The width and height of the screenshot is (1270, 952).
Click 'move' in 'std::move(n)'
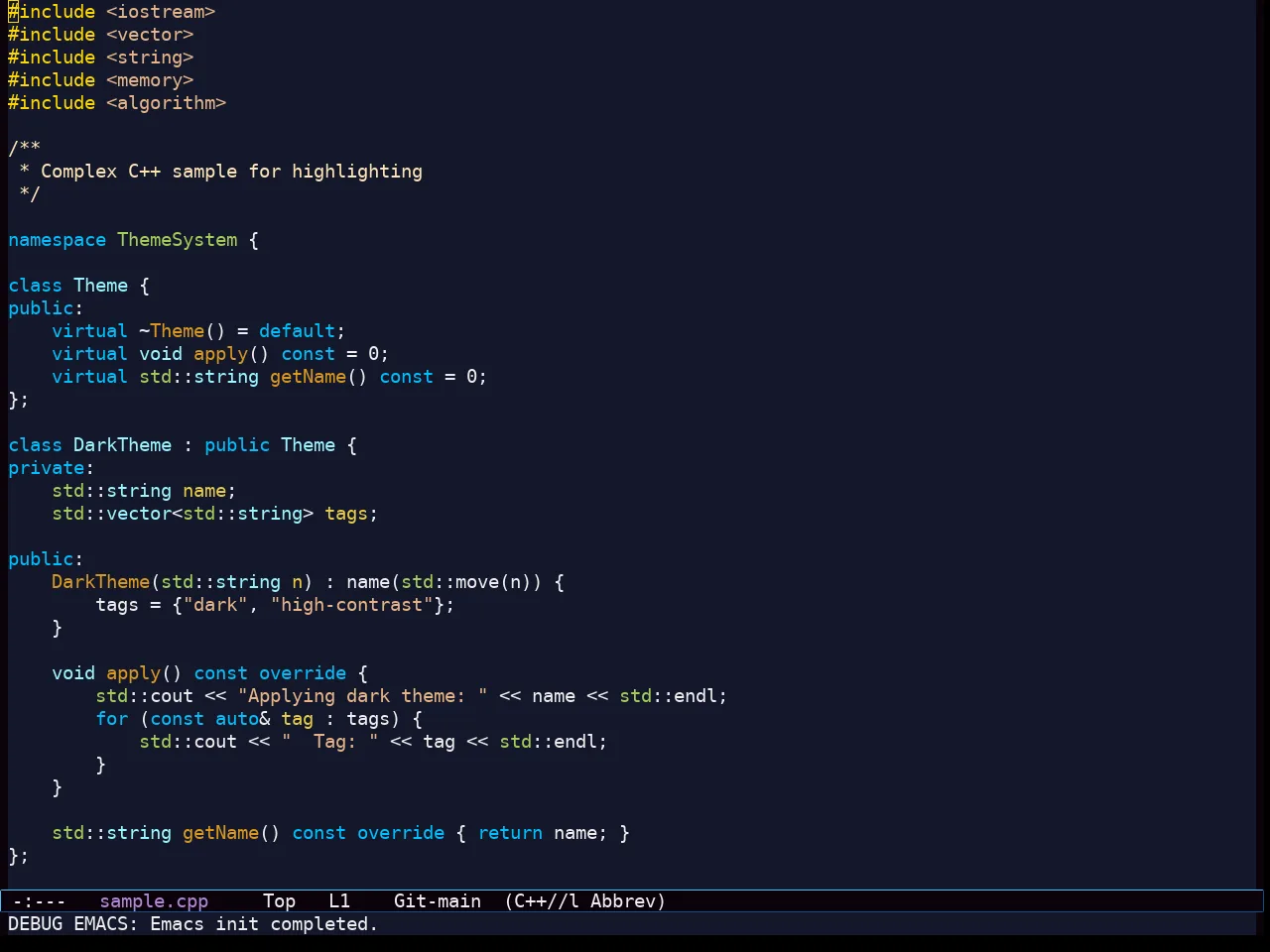[477, 582]
